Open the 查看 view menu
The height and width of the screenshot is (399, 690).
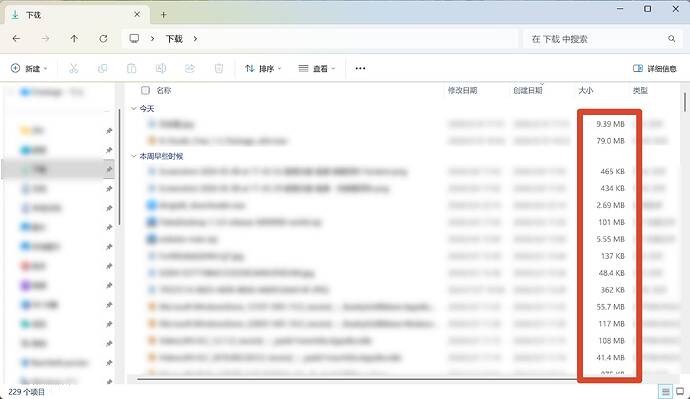(x=317, y=68)
